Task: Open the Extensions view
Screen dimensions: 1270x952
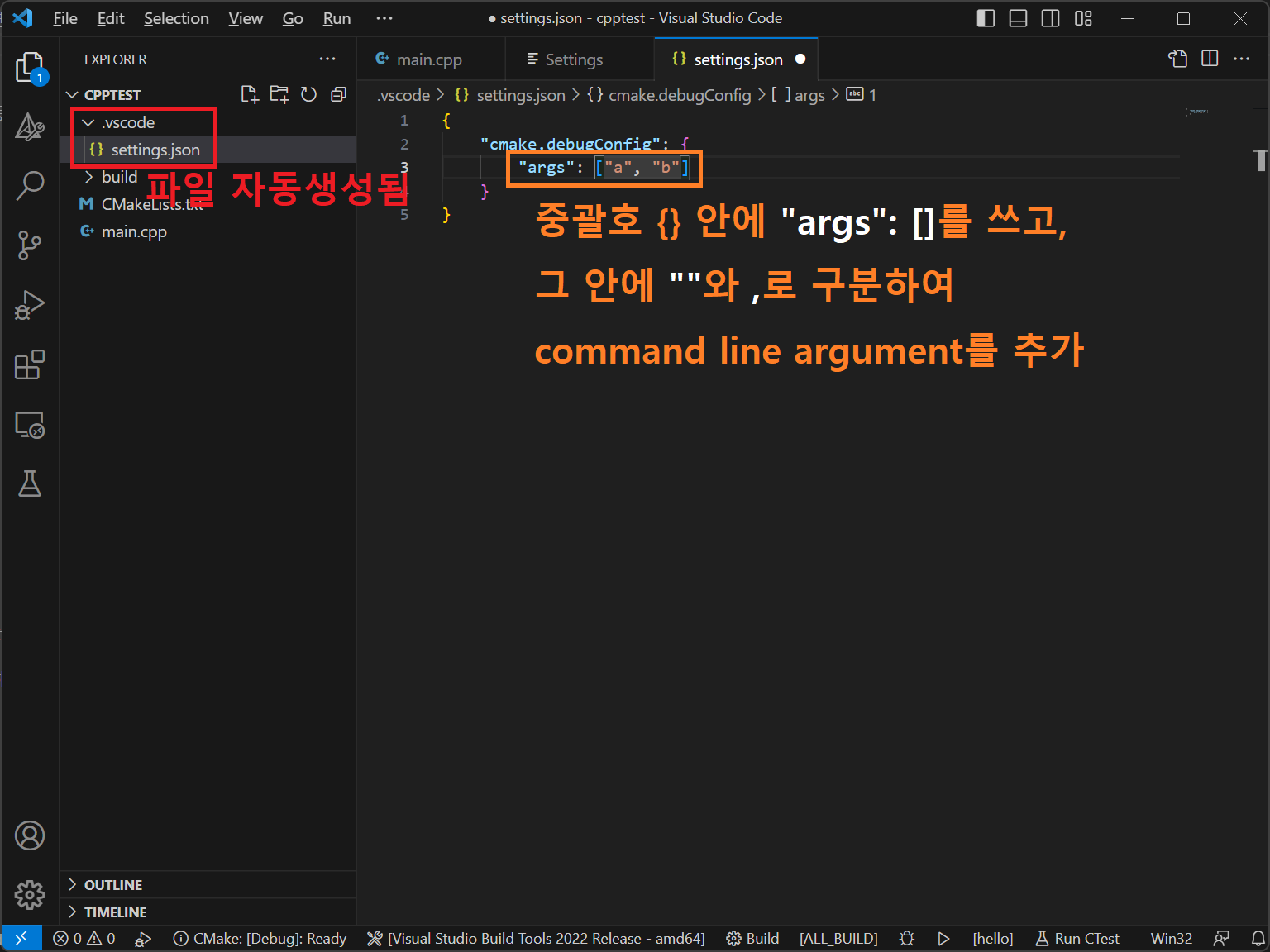Action: [30, 364]
